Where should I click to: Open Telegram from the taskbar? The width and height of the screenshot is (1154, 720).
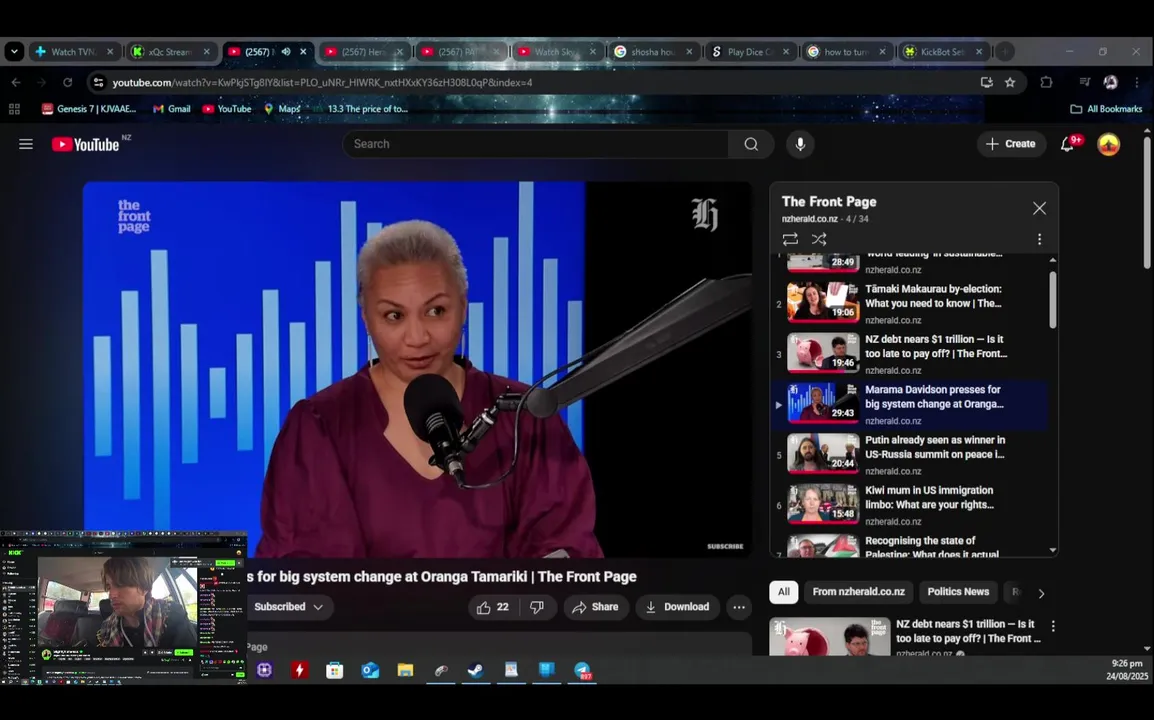click(583, 670)
